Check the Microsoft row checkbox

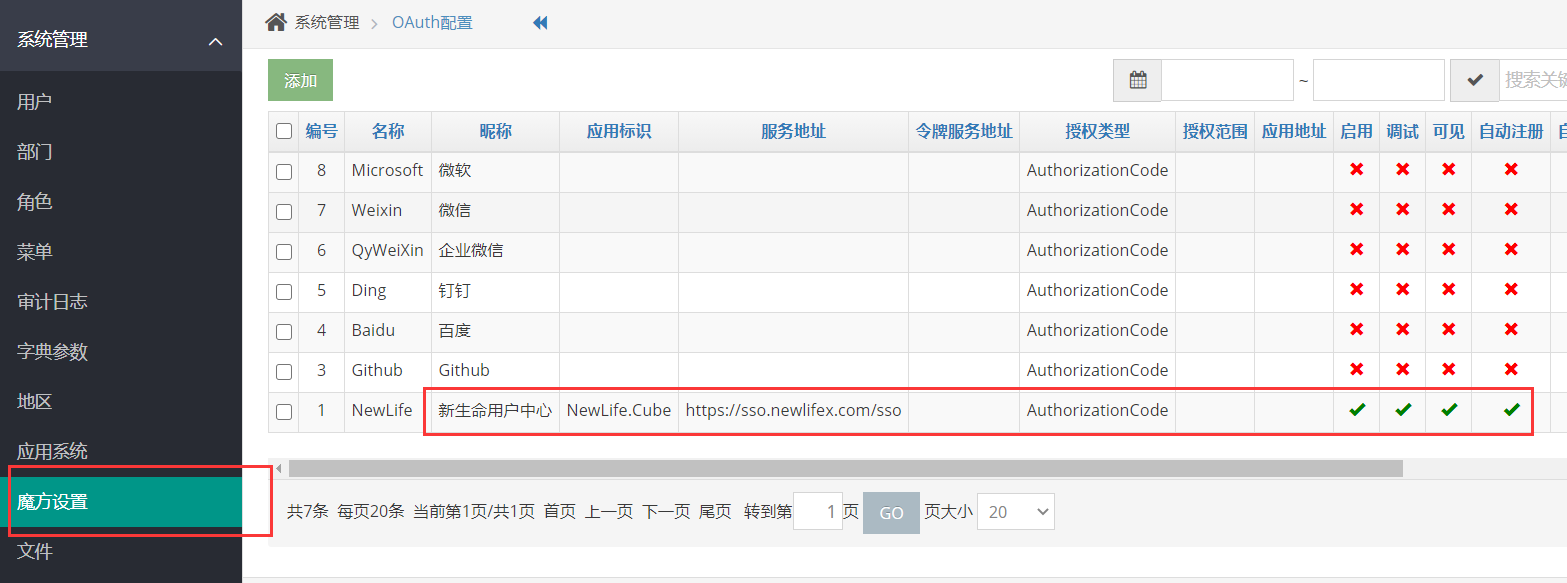[284, 171]
